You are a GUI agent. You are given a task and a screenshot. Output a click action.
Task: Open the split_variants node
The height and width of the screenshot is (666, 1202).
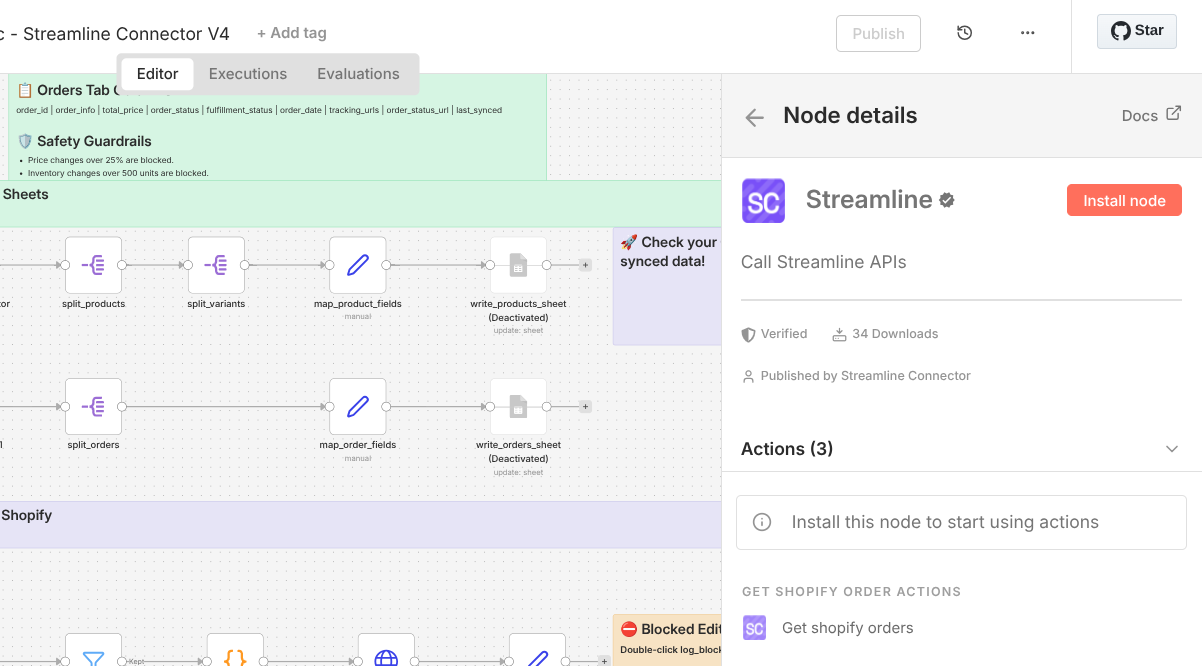pyautogui.click(x=215, y=265)
